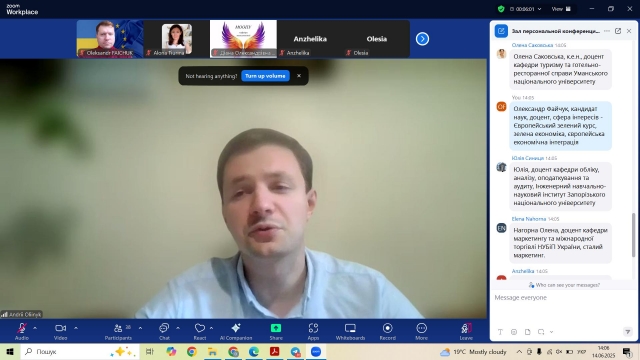Open the Apps panel
Screen dimensions: 640x360
point(313,331)
